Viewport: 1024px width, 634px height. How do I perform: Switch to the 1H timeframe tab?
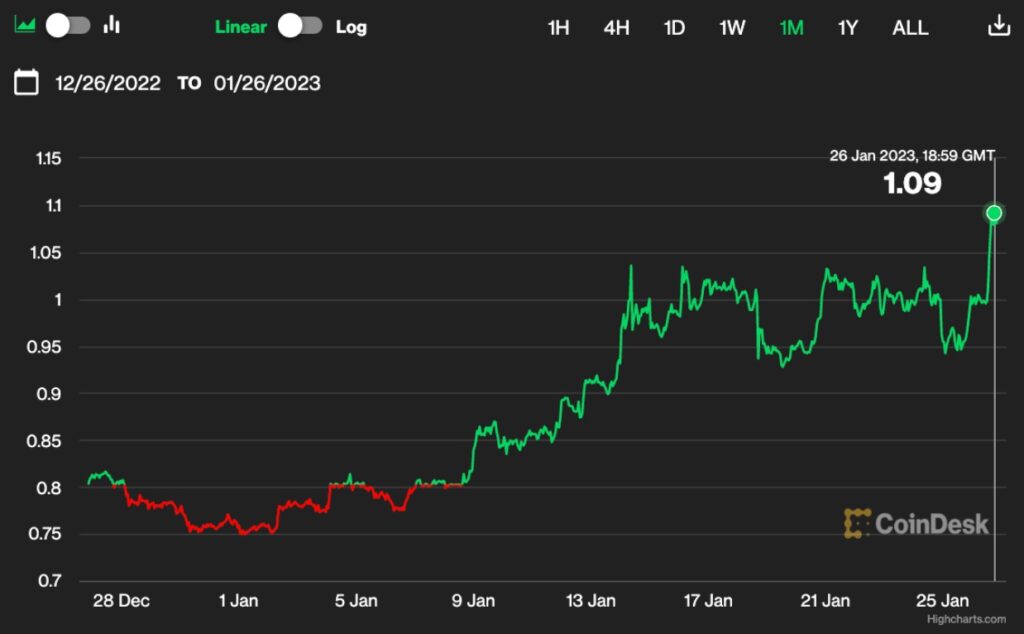557,28
